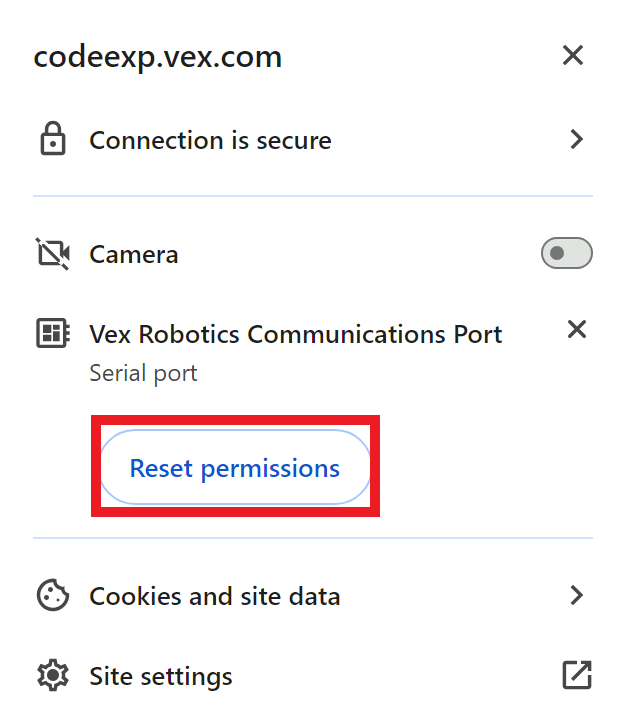Viewport: 626px width, 722px height.
Task: Click the Vex Robotics Communications Port label
Action: pos(296,334)
